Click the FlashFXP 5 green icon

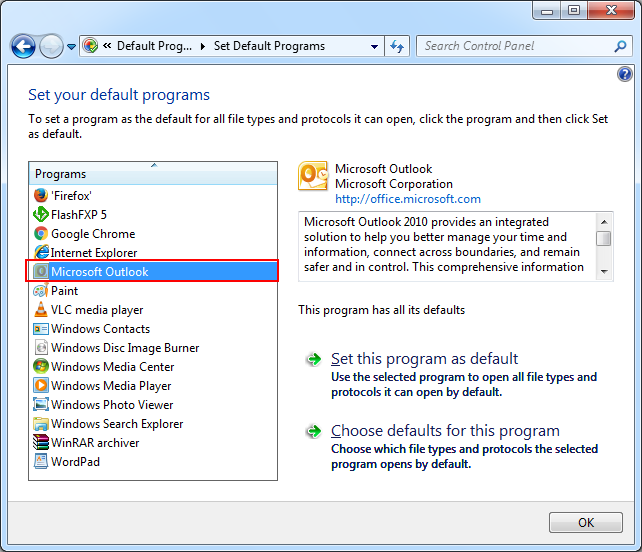pyautogui.click(x=41, y=214)
